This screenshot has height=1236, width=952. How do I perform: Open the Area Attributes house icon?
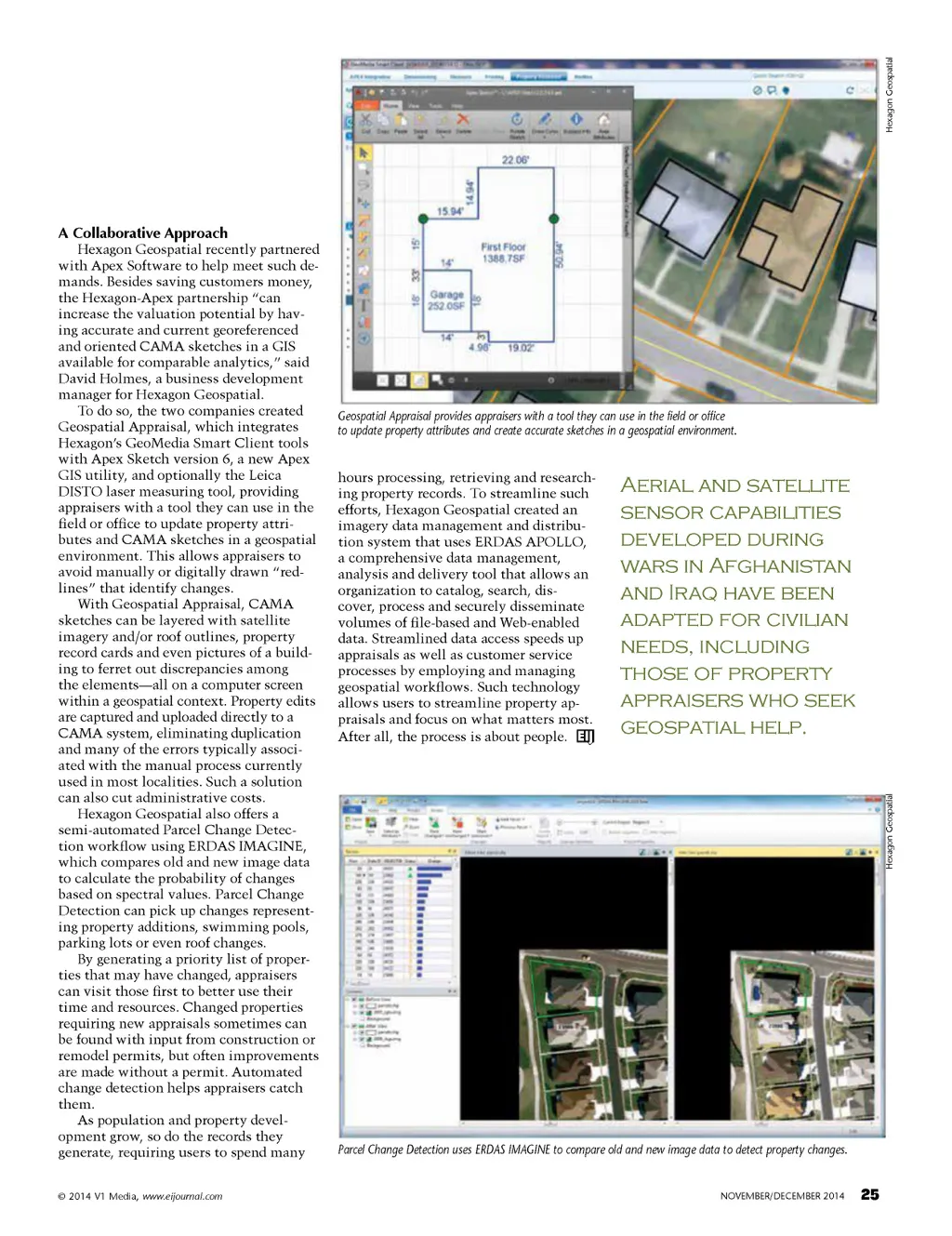pos(603,120)
